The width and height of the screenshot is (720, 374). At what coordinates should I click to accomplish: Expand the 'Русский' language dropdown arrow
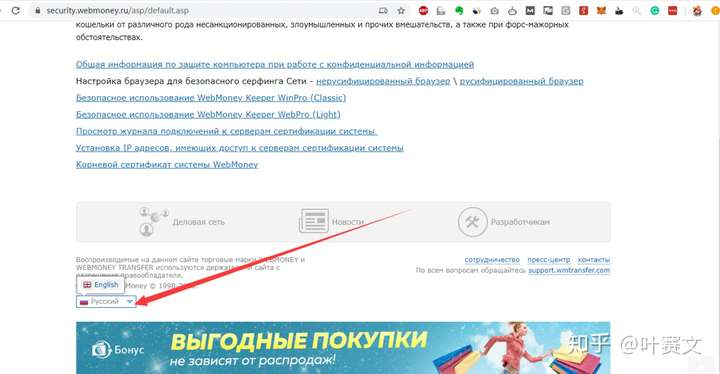pyautogui.click(x=129, y=301)
